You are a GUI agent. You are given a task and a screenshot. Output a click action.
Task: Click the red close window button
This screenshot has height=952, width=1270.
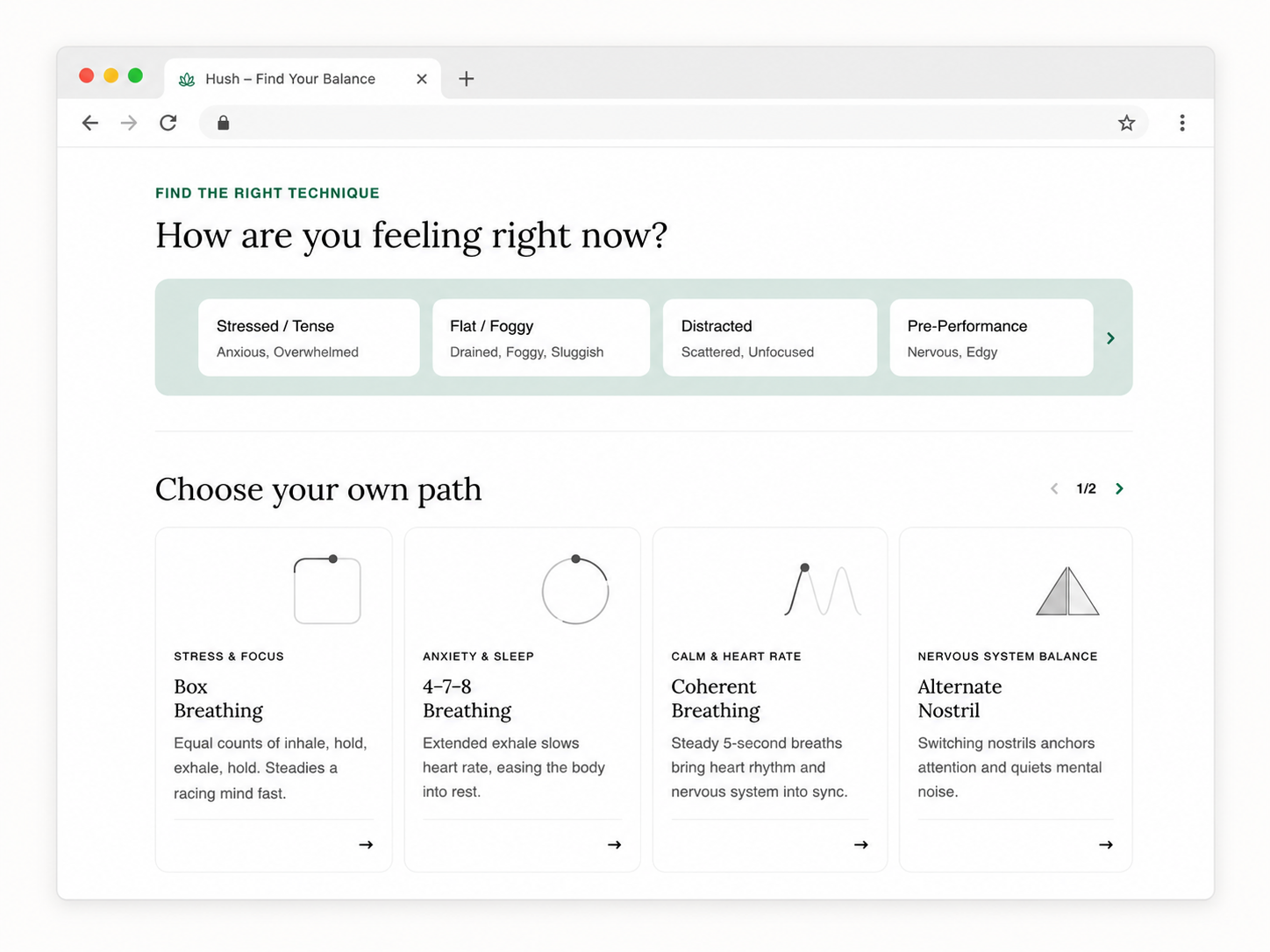pos(86,75)
